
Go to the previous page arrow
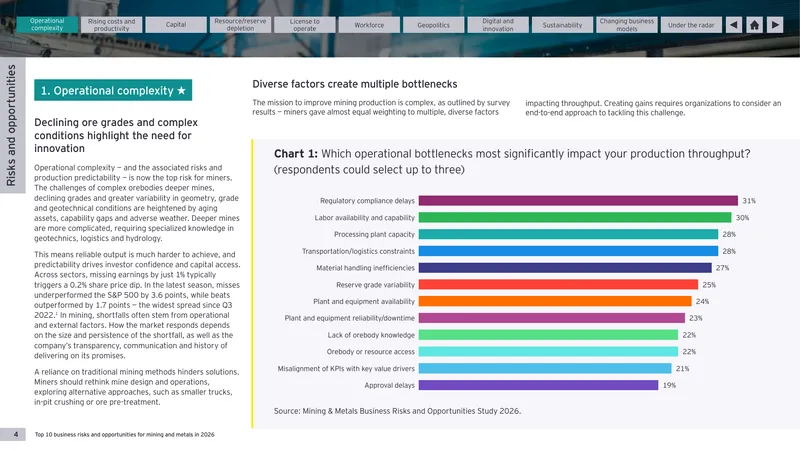[734, 25]
